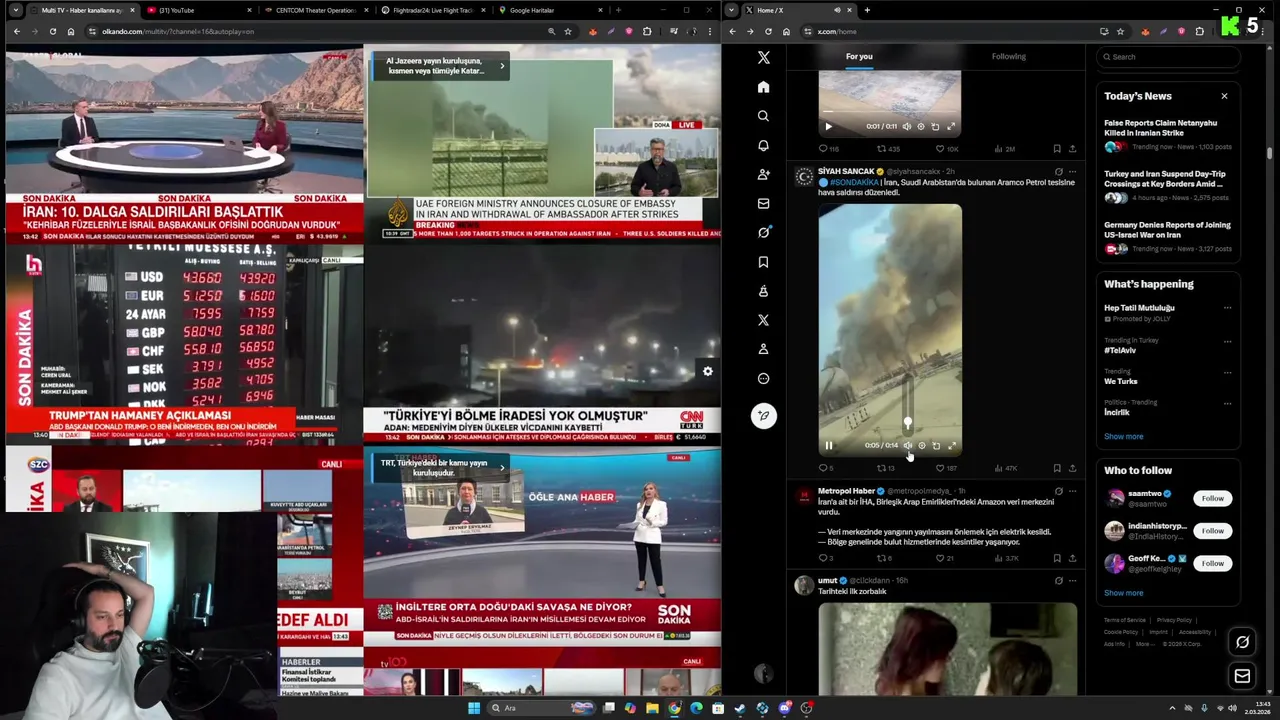Follow indianhistoryp...

click(x=1212, y=531)
